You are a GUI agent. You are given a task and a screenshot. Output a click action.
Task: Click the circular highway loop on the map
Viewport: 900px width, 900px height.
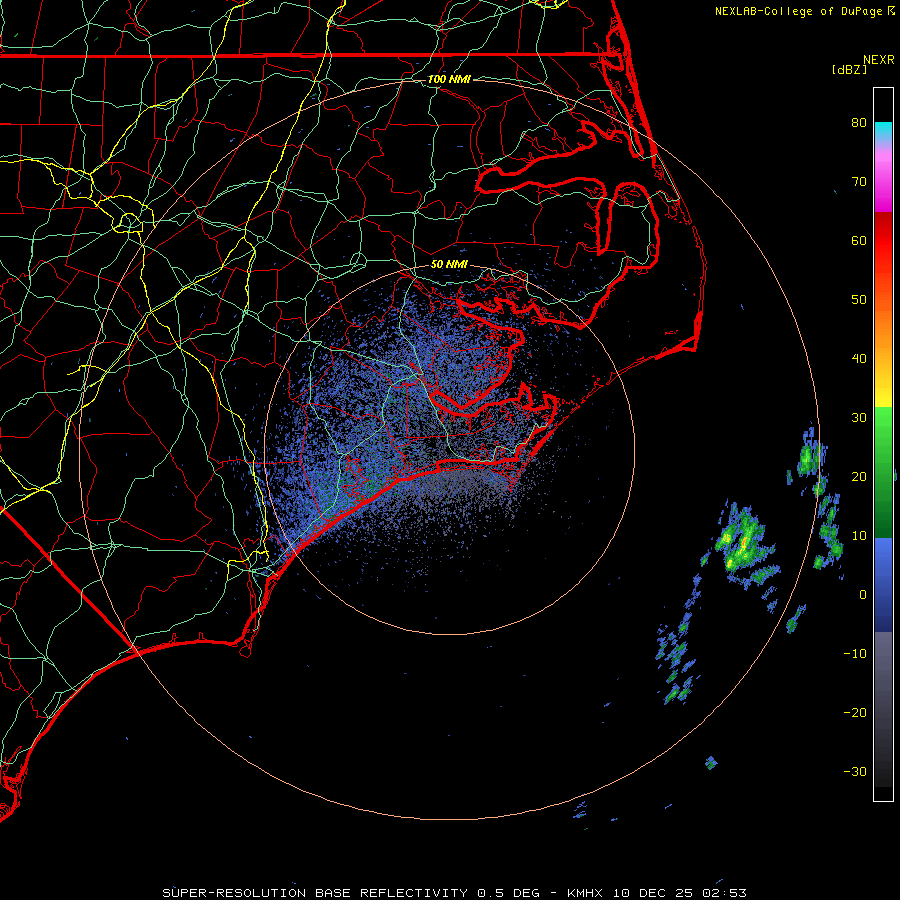pyautogui.click(x=129, y=221)
